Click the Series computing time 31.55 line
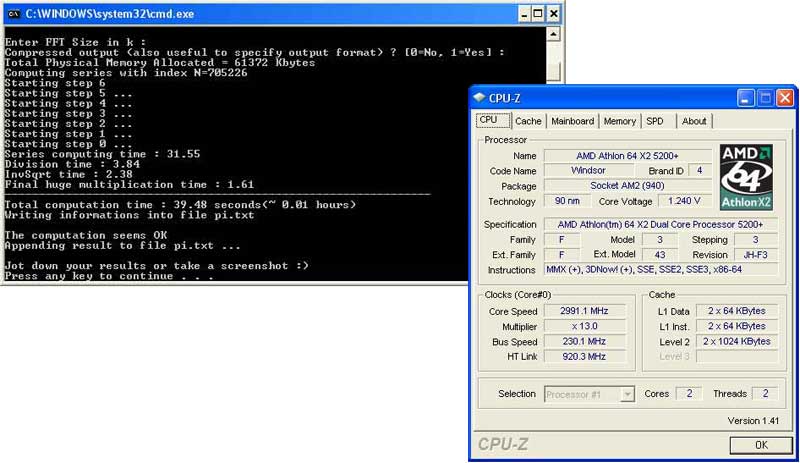800x463 pixels. click(102, 154)
